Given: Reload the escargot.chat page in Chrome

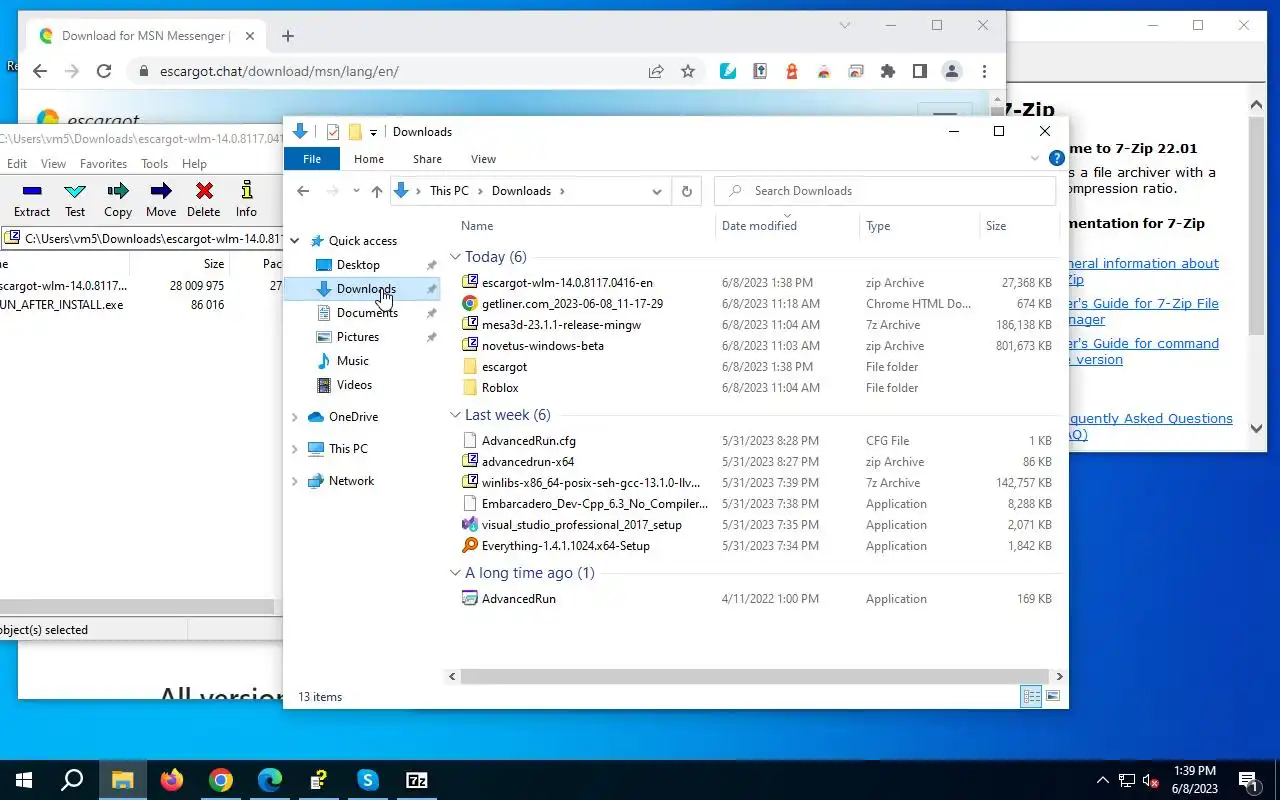Looking at the screenshot, I should pos(104,71).
